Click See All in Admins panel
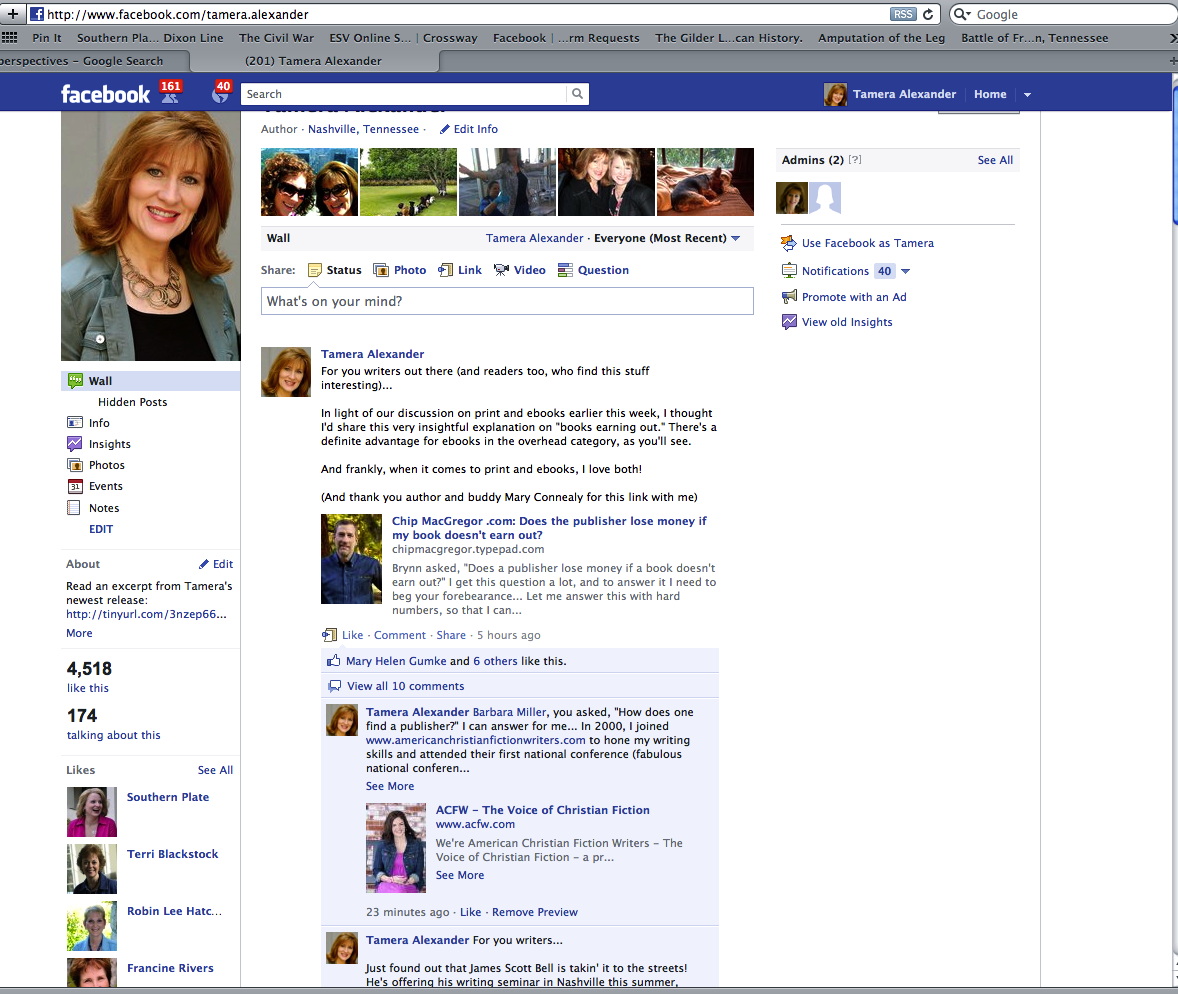The height and width of the screenshot is (994, 1178). [x=995, y=160]
